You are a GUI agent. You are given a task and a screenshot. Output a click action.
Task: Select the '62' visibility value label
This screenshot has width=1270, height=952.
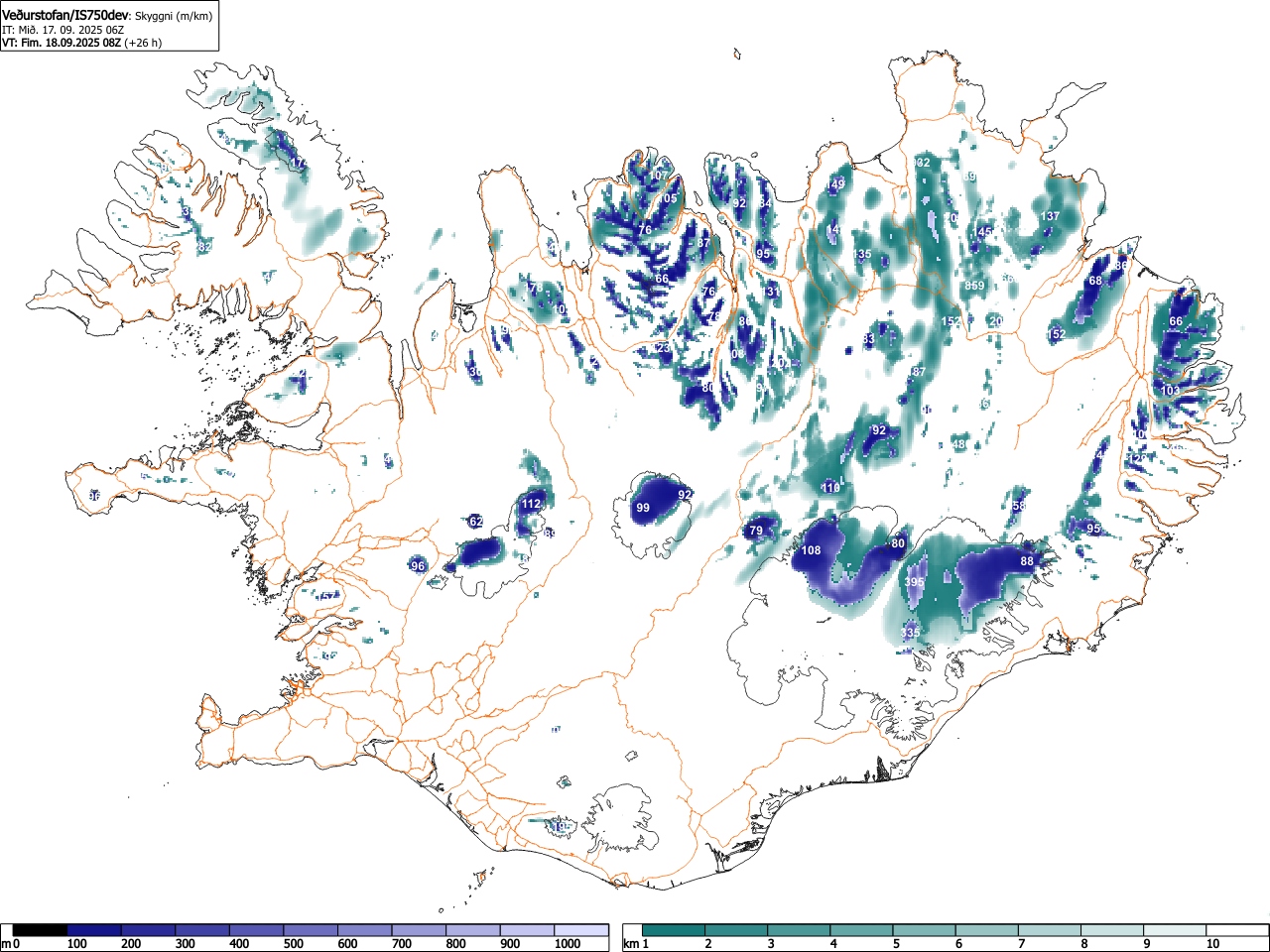pos(475,522)
